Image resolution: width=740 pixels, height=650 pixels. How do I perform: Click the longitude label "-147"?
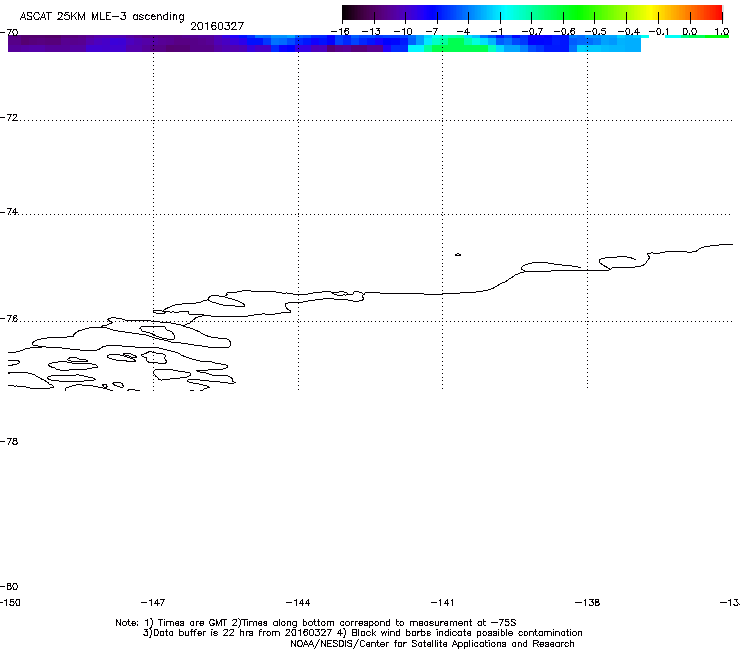[x=153, y=602]
